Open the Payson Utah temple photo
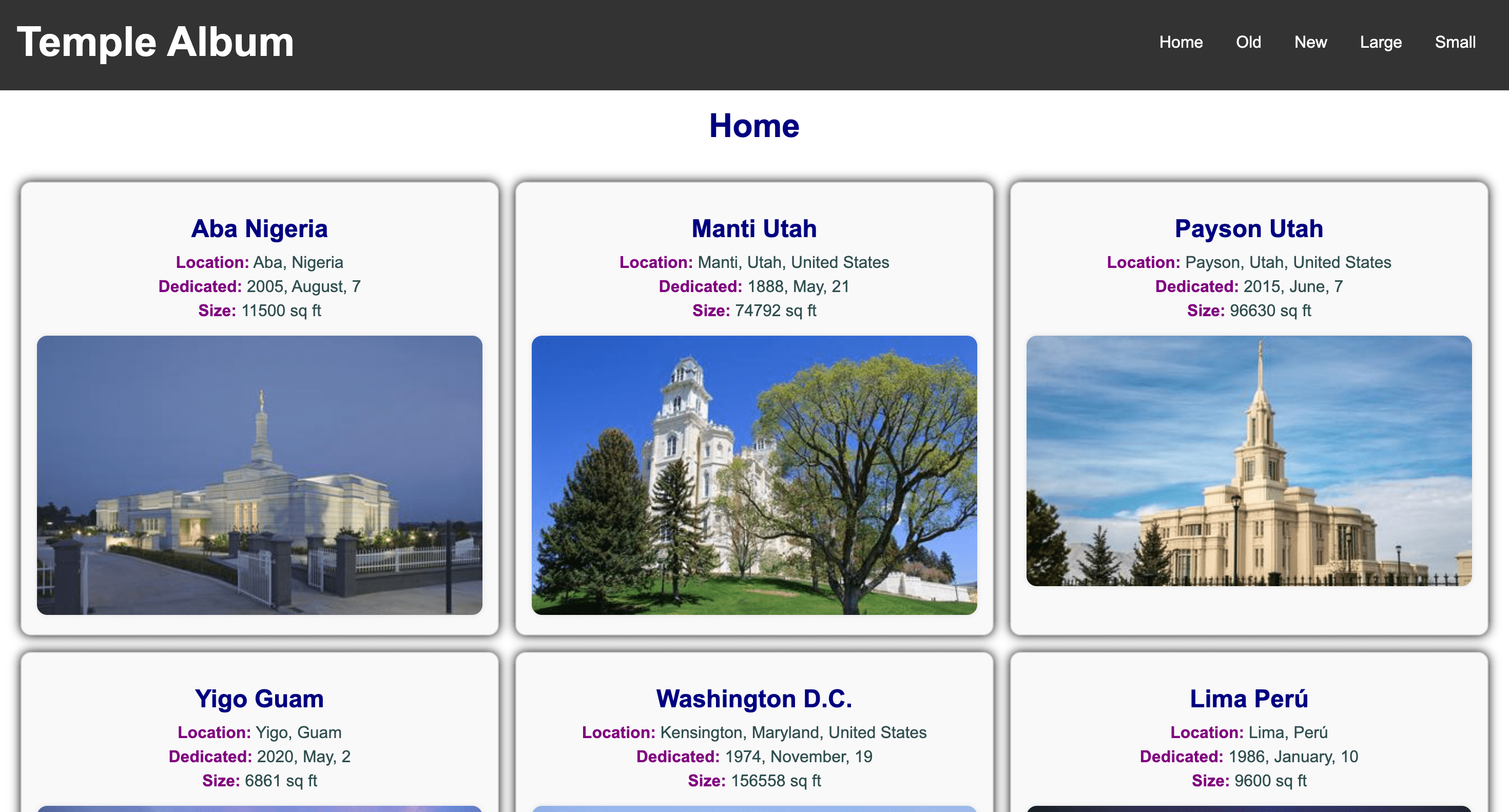The image size is (1509, 812). point(1249,461)
